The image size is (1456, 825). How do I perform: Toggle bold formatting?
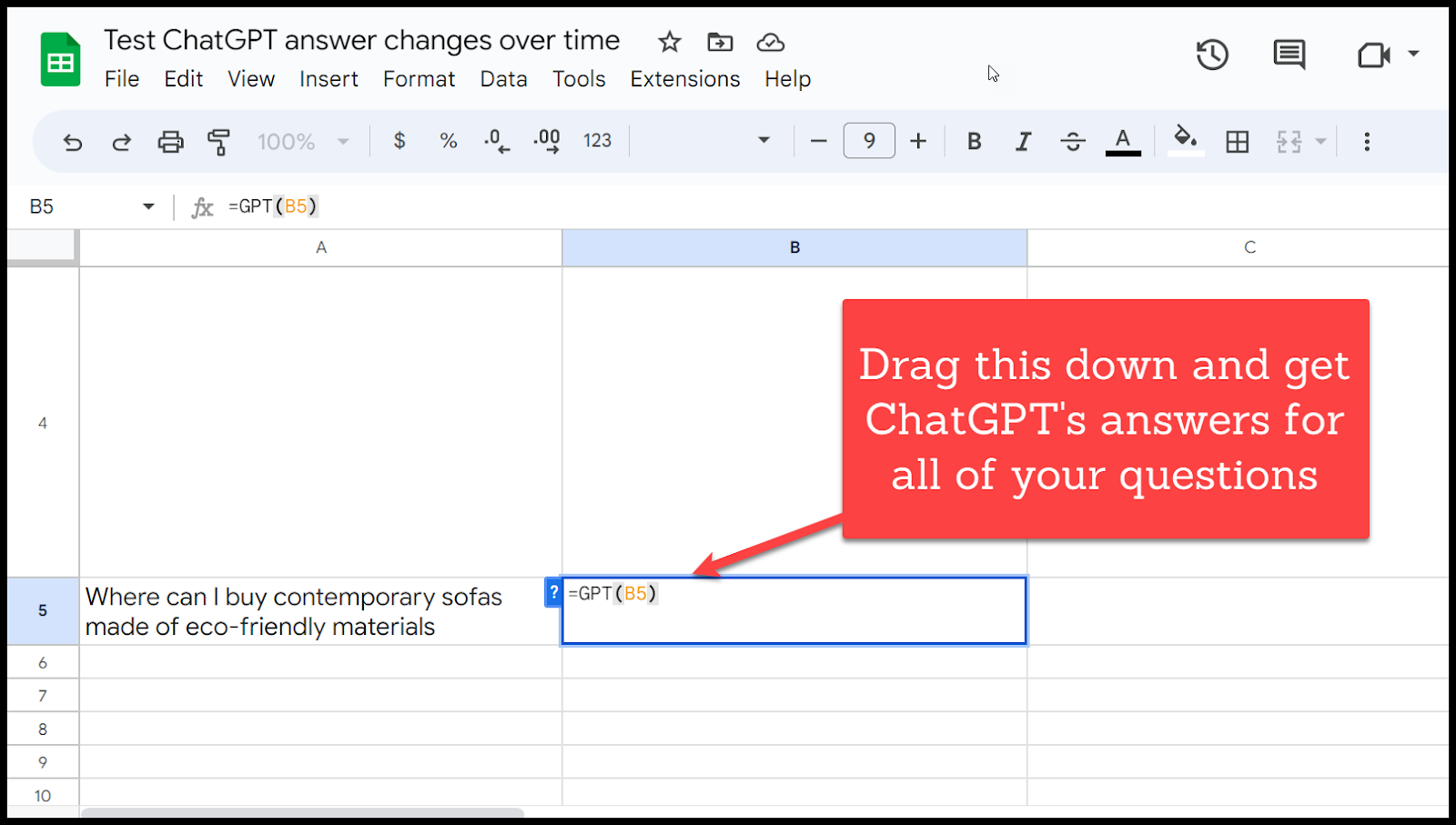pos(974,142)
